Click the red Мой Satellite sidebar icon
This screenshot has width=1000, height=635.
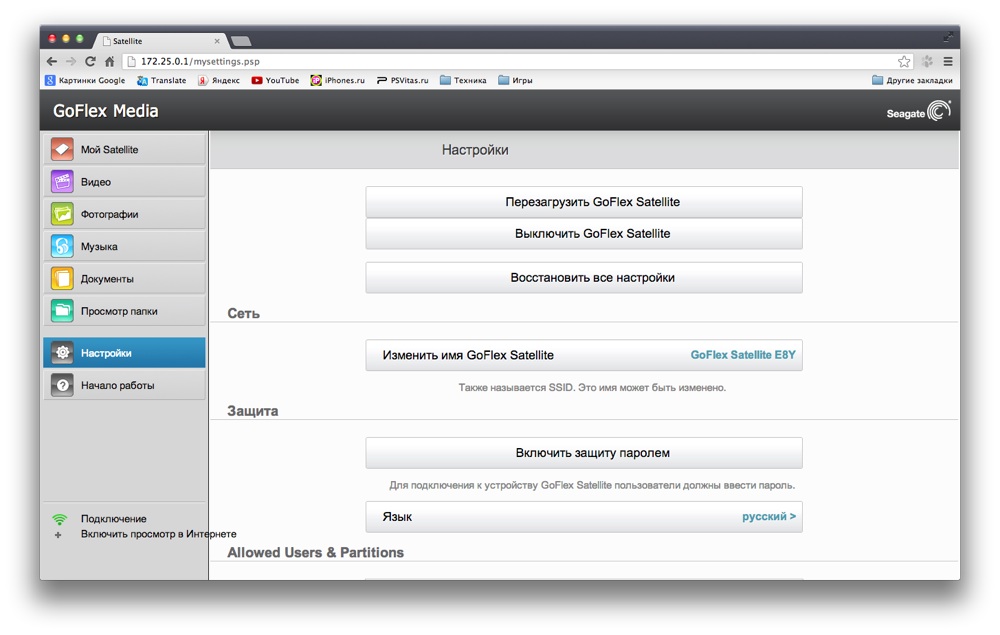[x=62, y=149]
